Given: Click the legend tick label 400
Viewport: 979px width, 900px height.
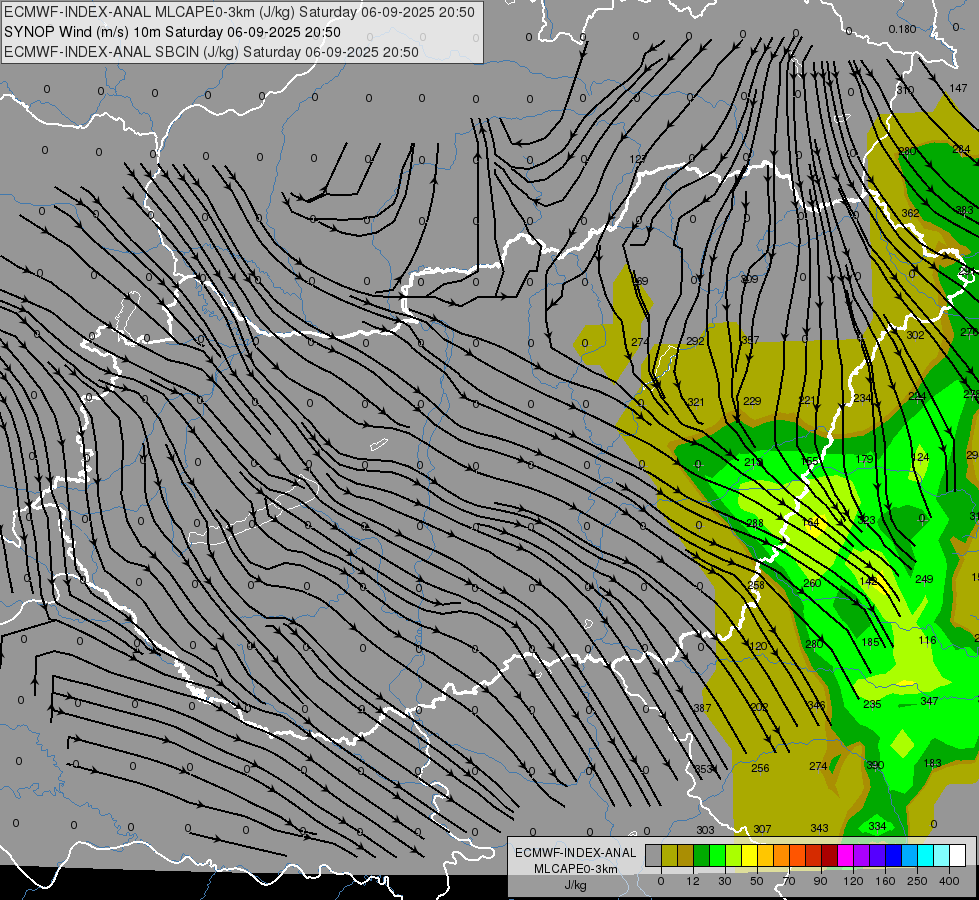Looking at the screenshot, I should [949, 881].
